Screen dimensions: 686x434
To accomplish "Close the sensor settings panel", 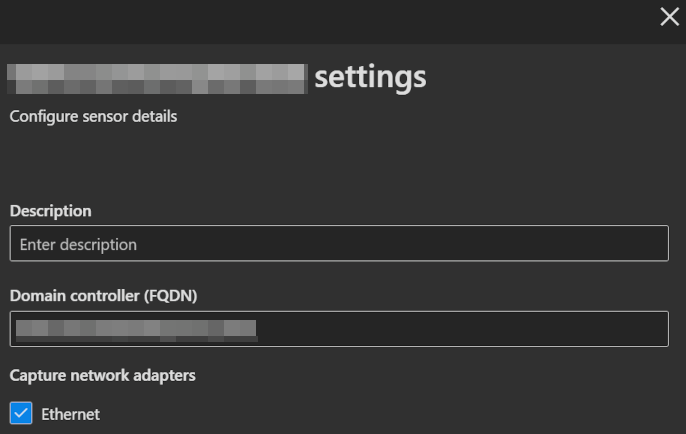I will click(669, 17).
